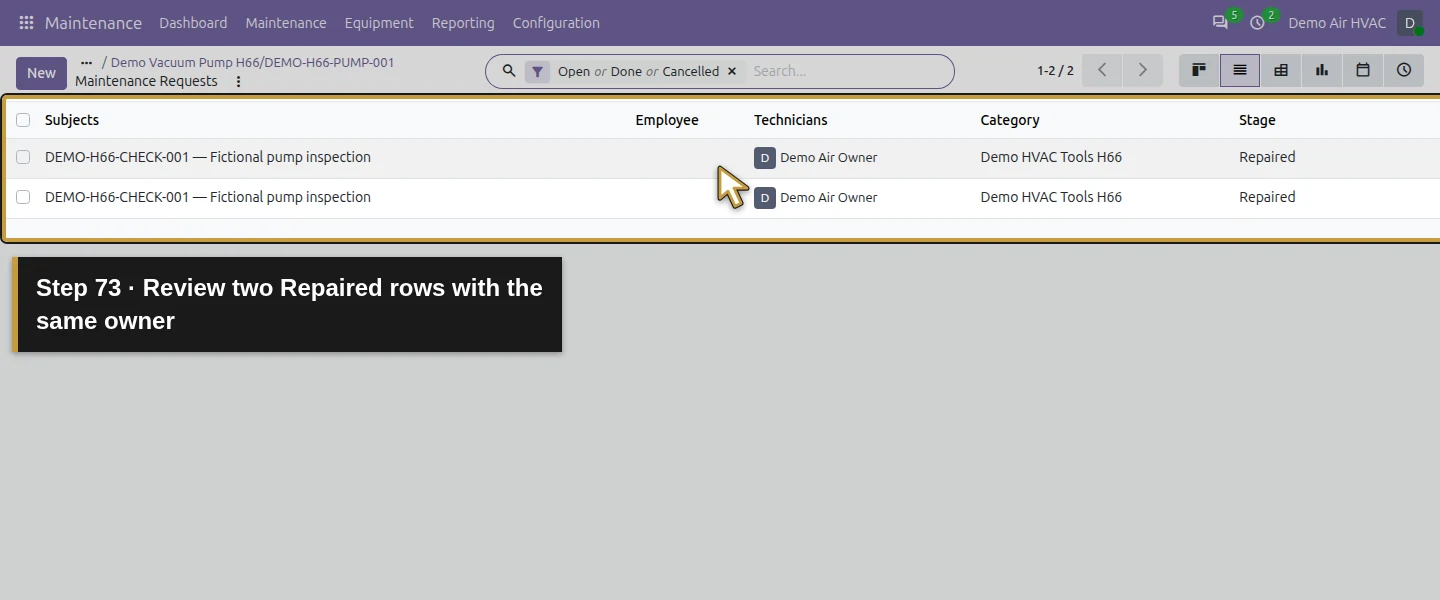Image resolution: width=1440 pixels, height=600 pixels.
Task: Open first DEMO-H66-CHECK-001 request row
Action: [x=208, y=157]
